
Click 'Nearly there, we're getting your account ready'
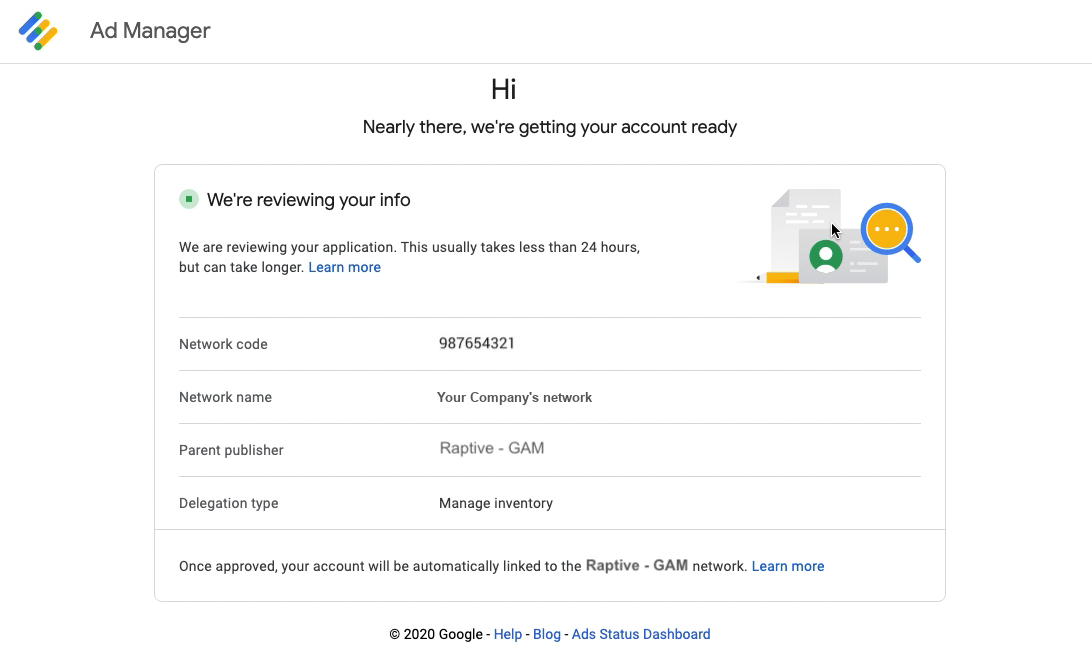[x=549, y=127]
